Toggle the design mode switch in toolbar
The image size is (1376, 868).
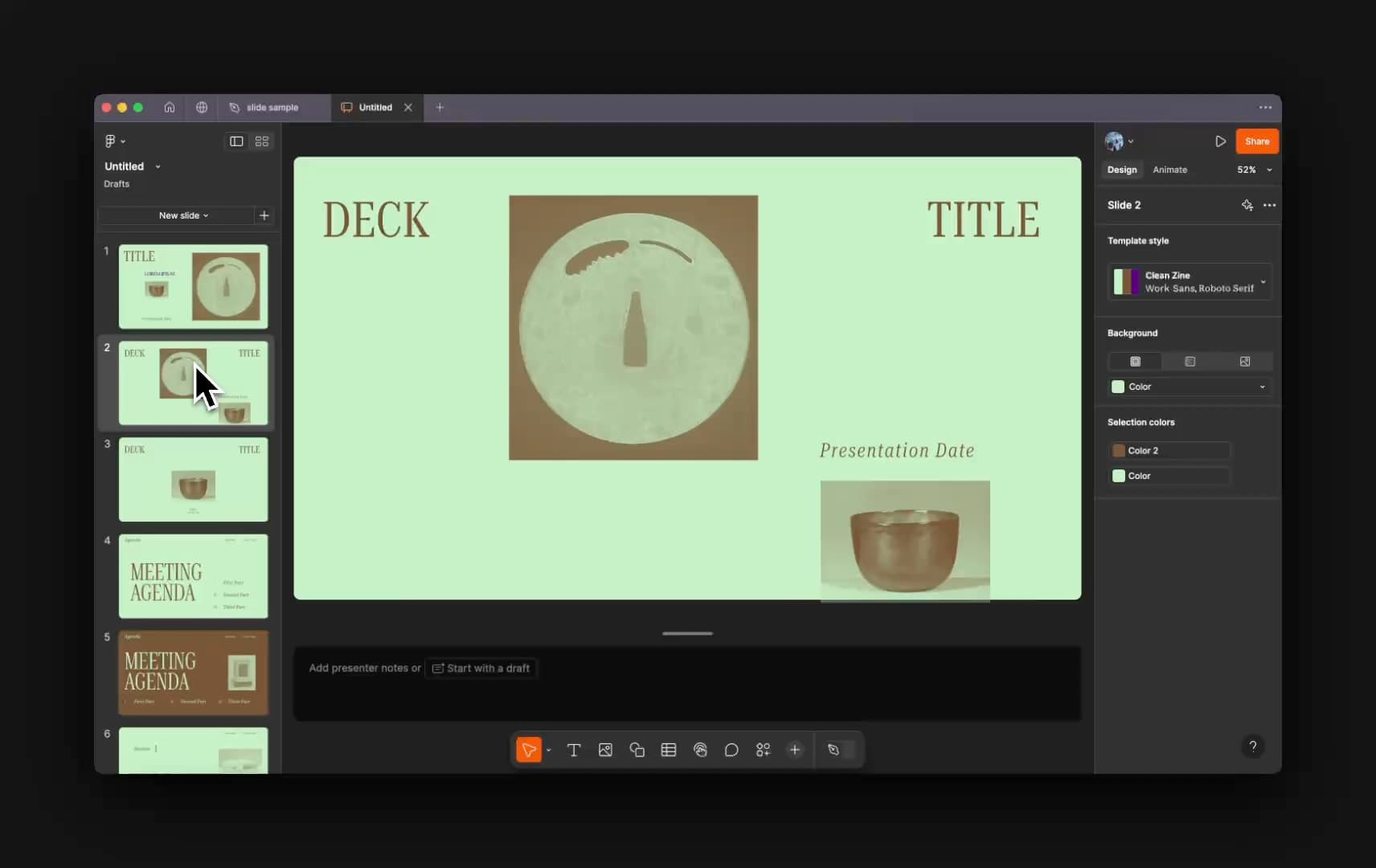[840, 750]
